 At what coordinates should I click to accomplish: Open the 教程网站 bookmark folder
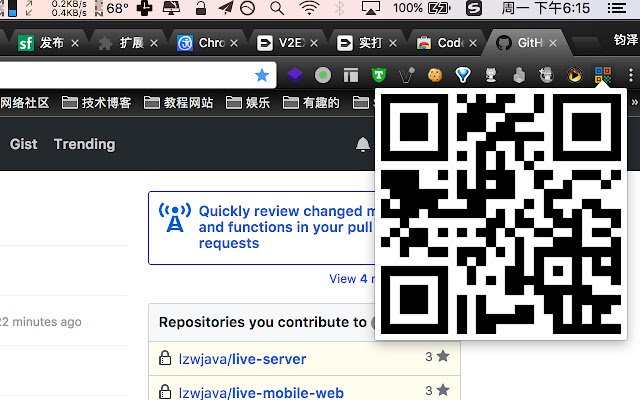pyautogui.click(x=178, y=102)
